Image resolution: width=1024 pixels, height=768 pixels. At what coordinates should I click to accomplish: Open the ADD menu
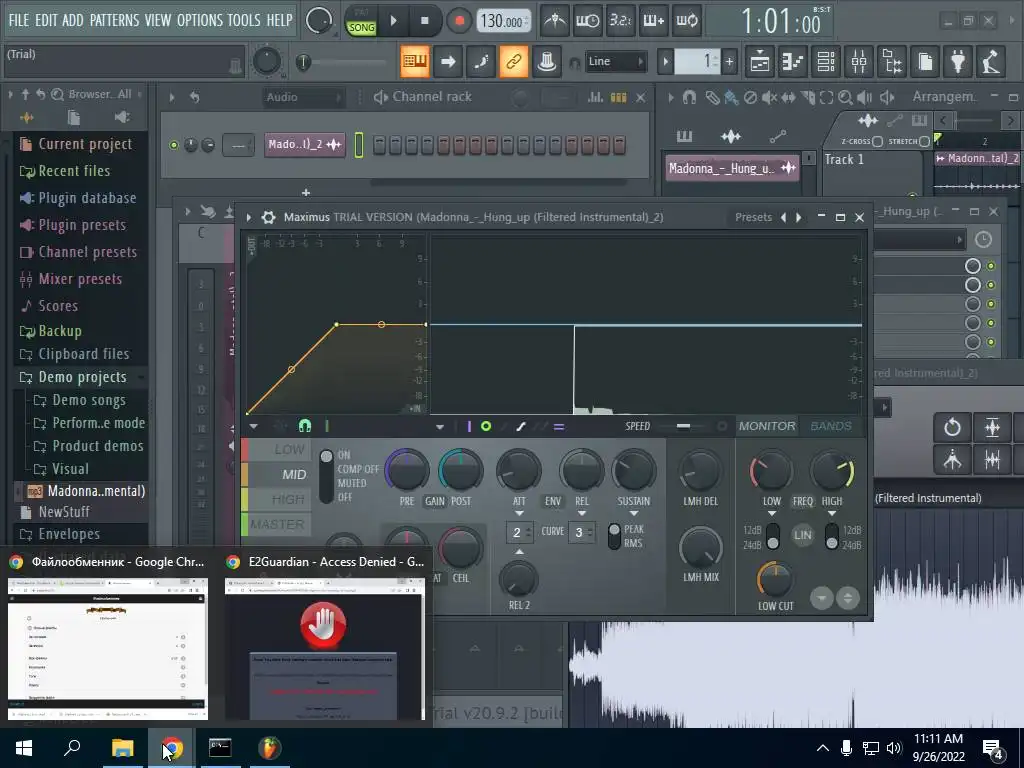pyautogui.click(x=72, y=20)
